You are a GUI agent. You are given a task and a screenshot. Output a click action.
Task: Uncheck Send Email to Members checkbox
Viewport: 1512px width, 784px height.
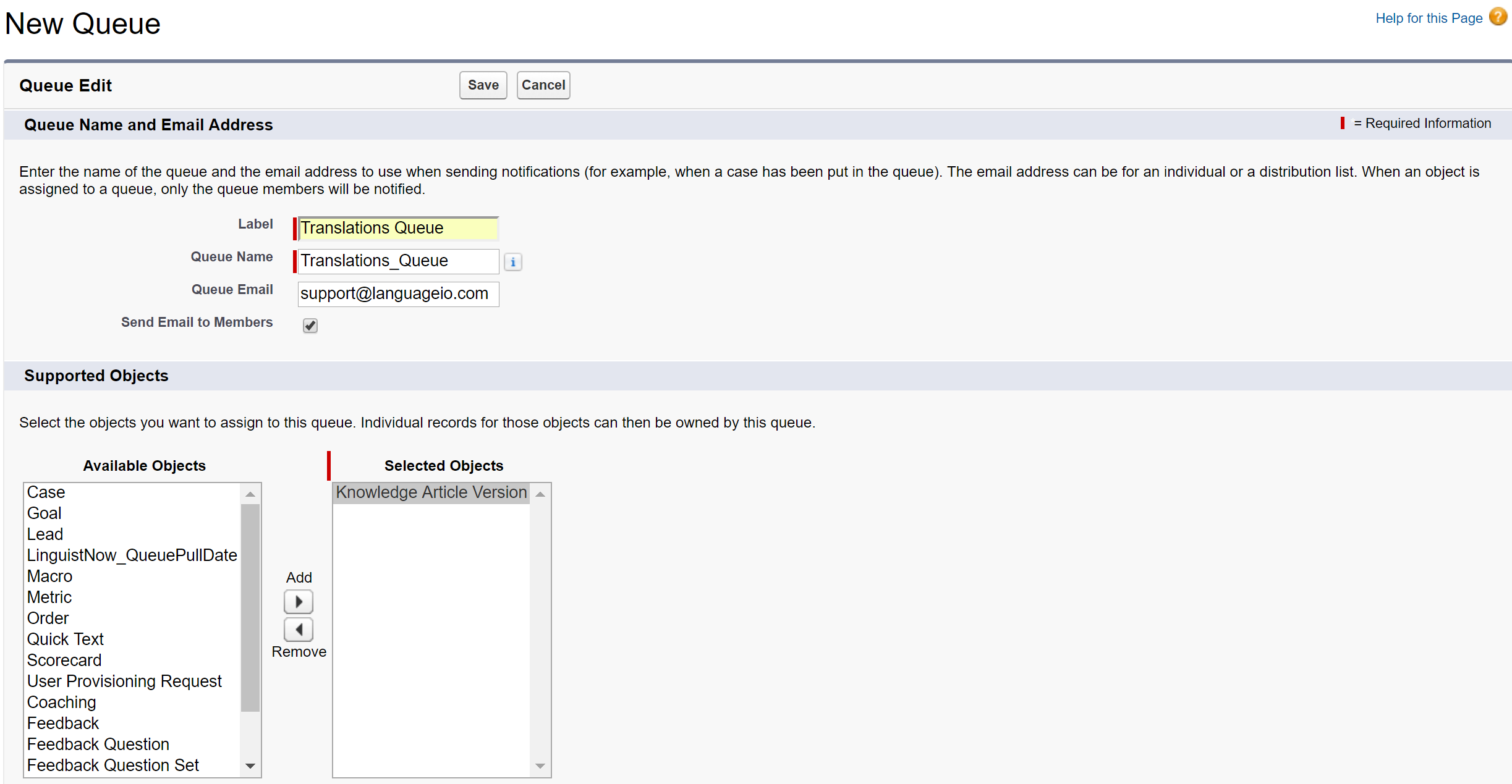tap(310, 326)
